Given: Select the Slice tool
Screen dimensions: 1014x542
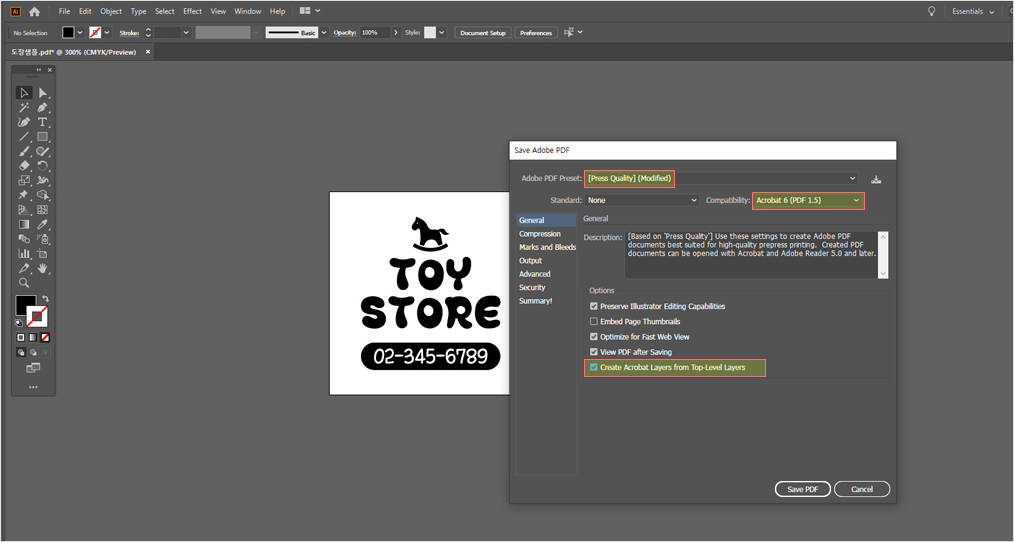Looking at the screenshot, I should coord(24,268).
